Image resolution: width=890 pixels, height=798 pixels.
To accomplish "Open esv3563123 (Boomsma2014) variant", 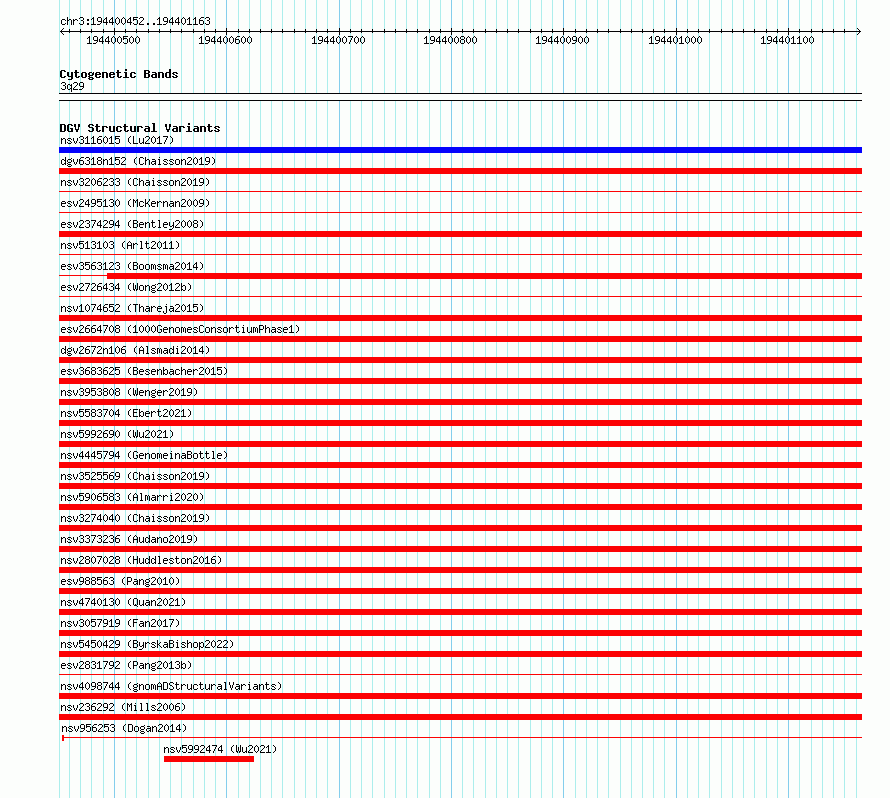I will [x=132, y=266].
